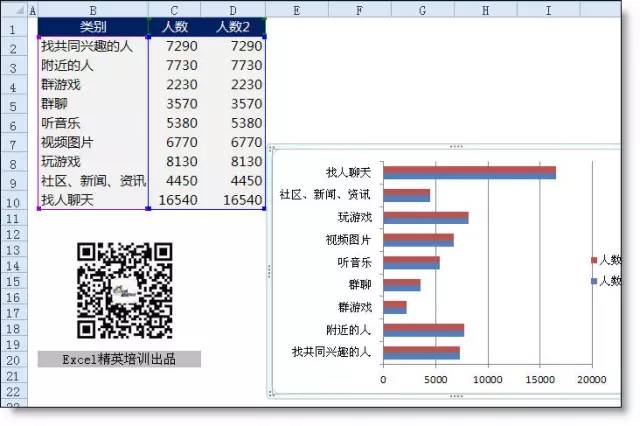Click value 7730 in column D
Viewport: 640px width, 426px height.
click(x=233, y=65)
